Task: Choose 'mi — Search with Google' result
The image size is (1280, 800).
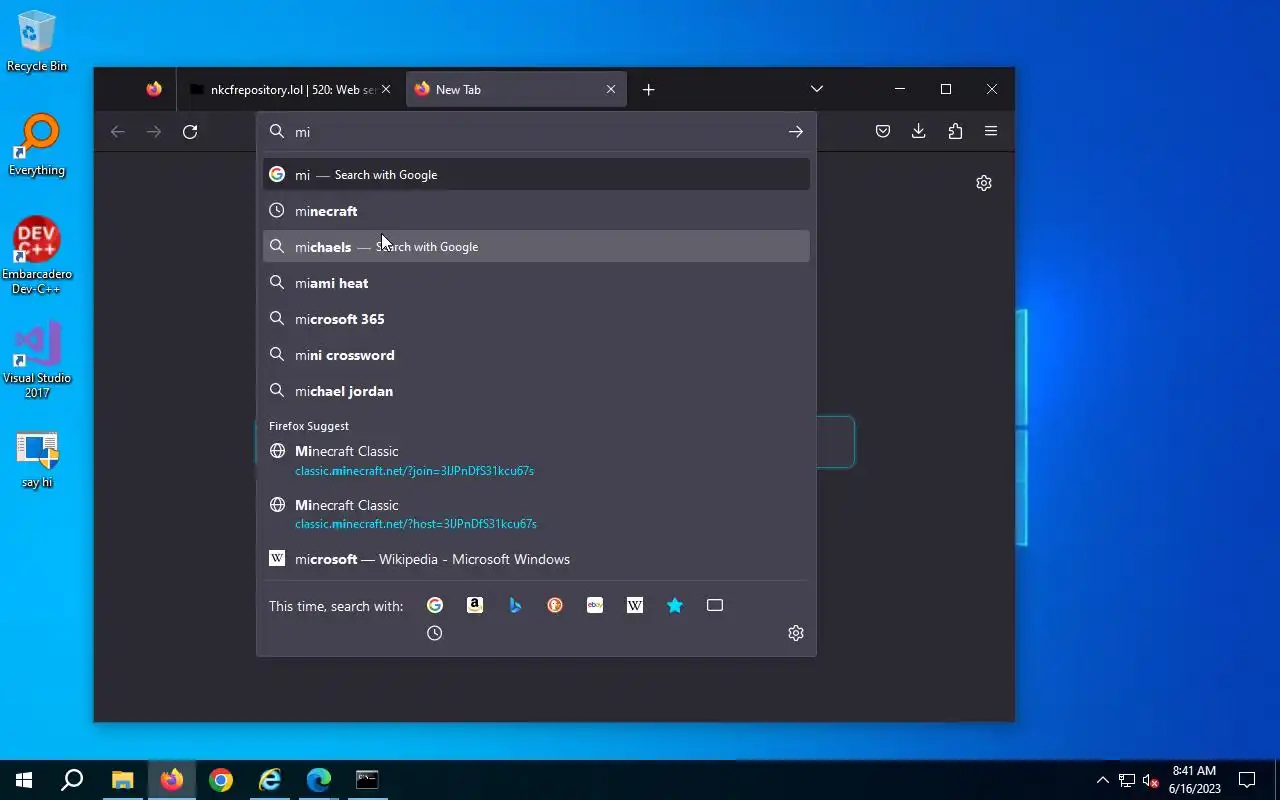Action: tap(536, 174)
